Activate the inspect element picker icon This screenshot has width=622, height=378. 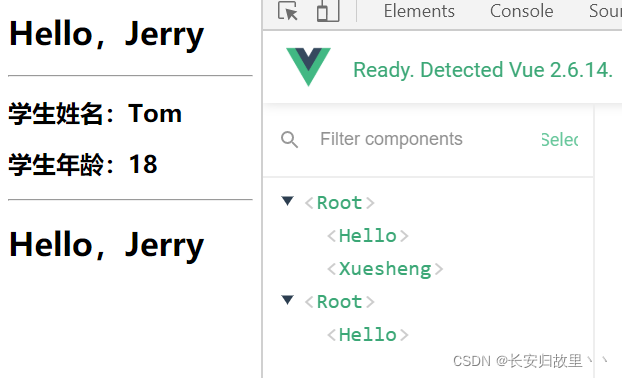(x=288, y=11)
